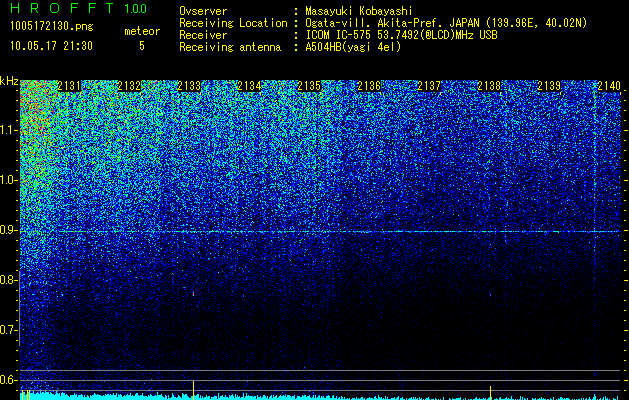This screenshot has width=629, height=400.
Task: Click the 'Receiving antenna' label
Action: point(230,47)
